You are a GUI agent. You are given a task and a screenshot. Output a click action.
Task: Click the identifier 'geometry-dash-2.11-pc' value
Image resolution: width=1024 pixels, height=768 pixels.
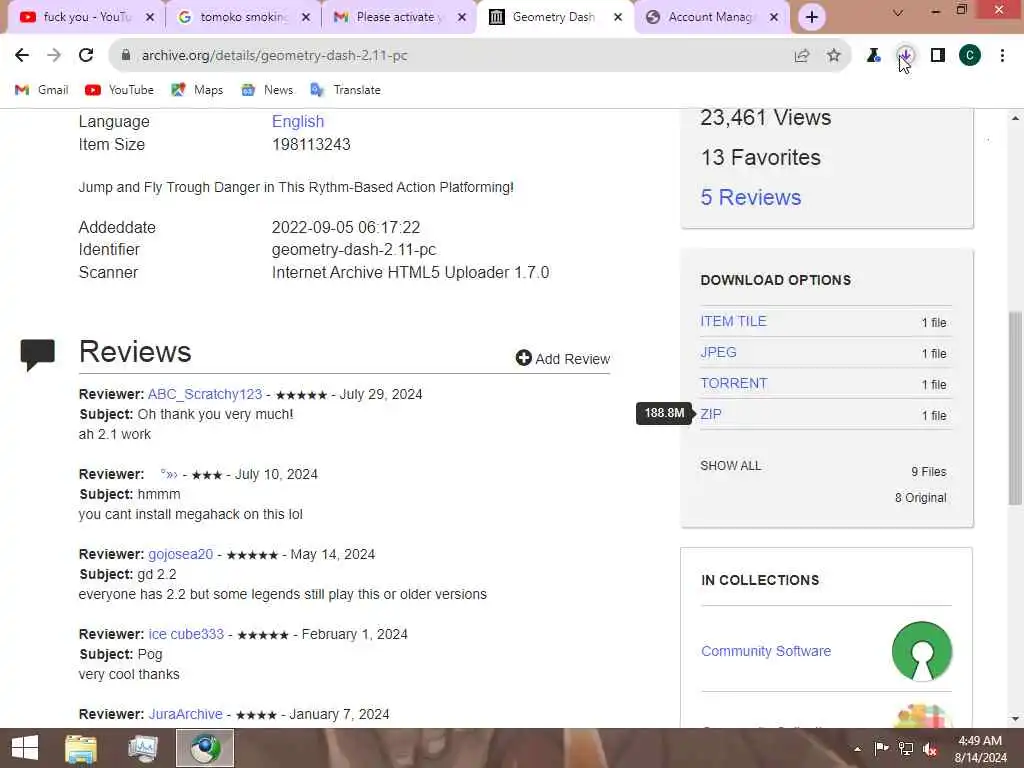(x=354, y=249)
